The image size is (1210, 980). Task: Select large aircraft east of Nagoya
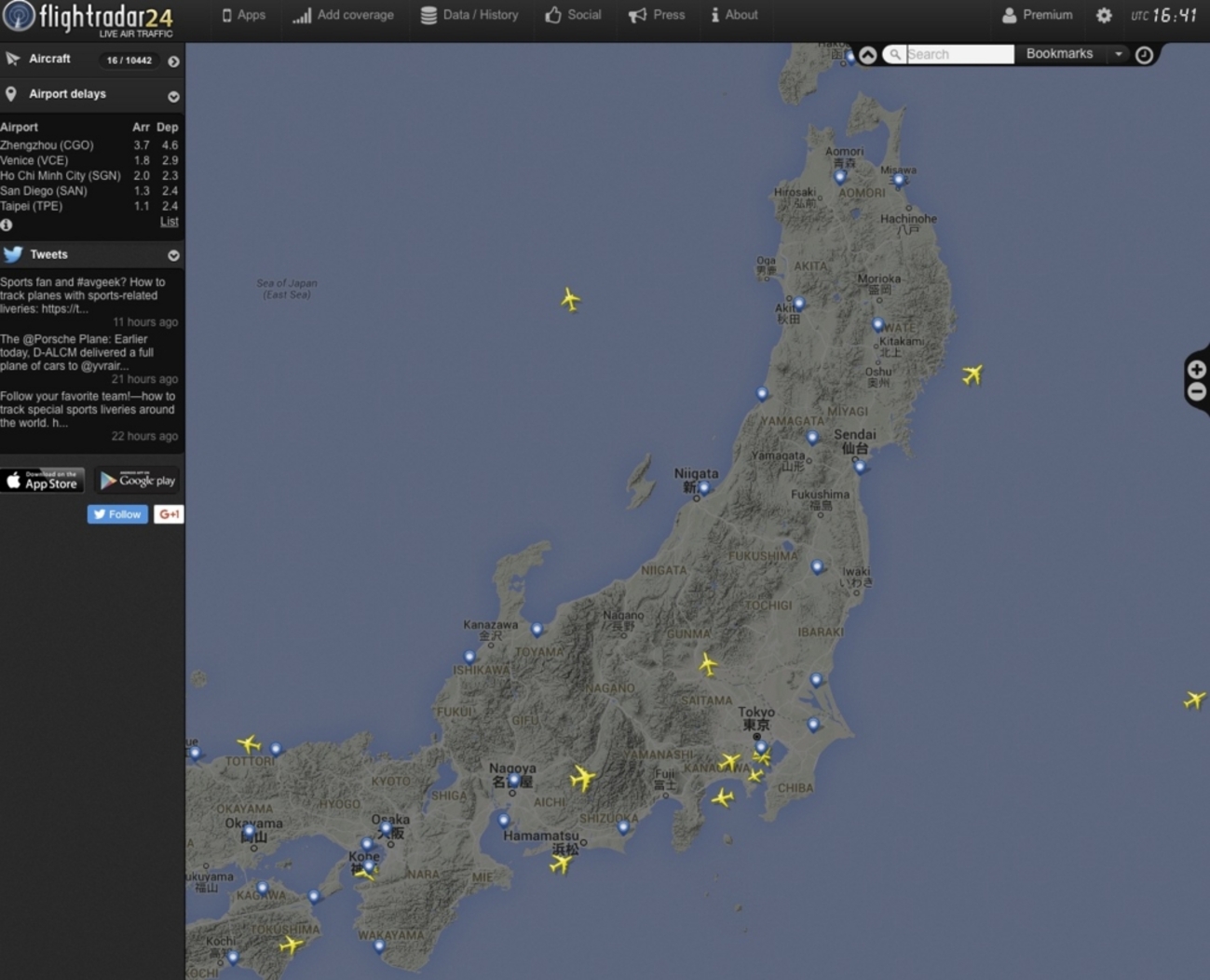pyautogui.click(x=583, y=778)
